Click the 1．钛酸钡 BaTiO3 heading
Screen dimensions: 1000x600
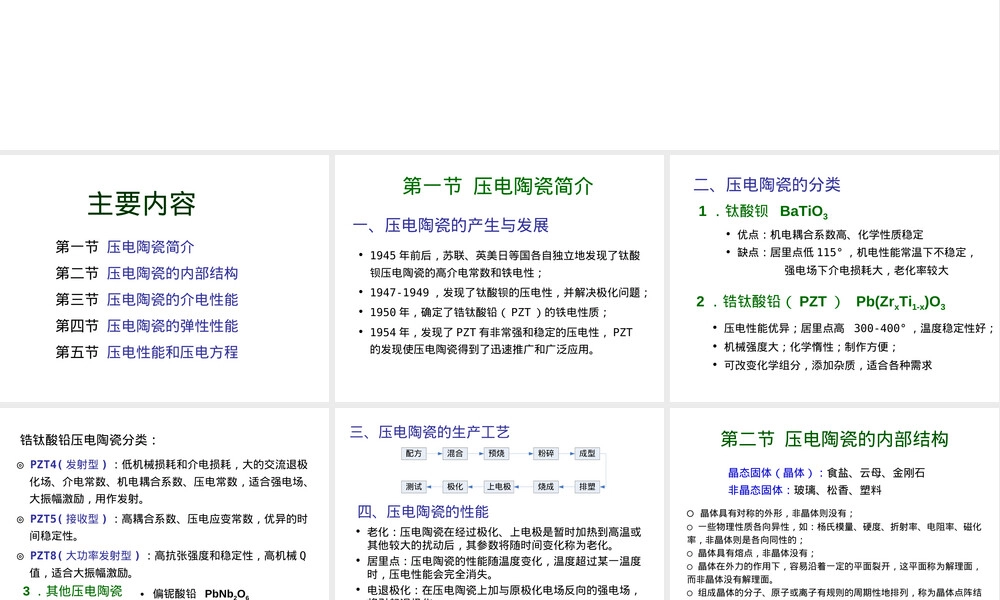point(763,212)
